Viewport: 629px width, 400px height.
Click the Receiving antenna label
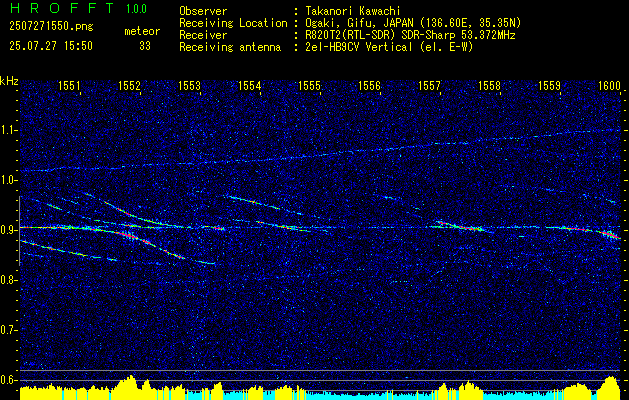[230, 47]
